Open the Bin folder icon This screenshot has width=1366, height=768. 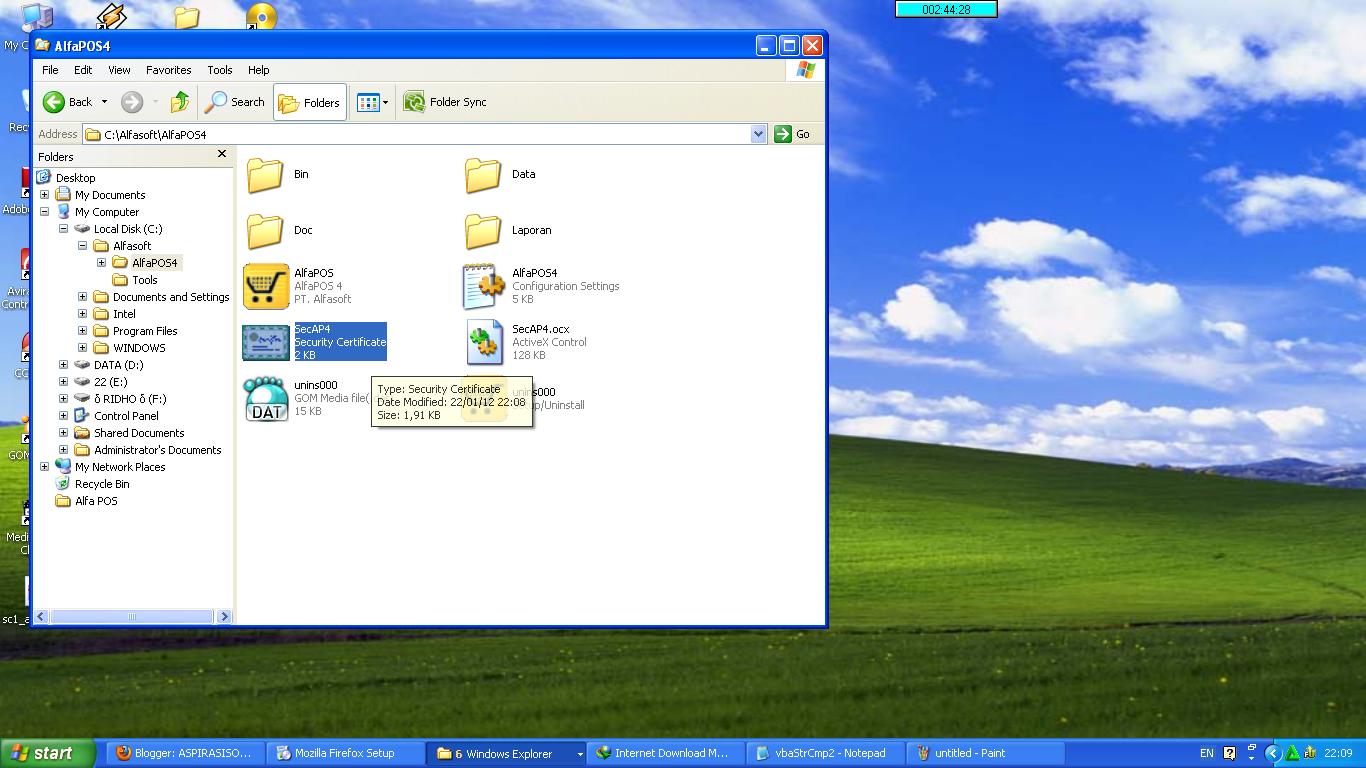(x=265, y=174)
